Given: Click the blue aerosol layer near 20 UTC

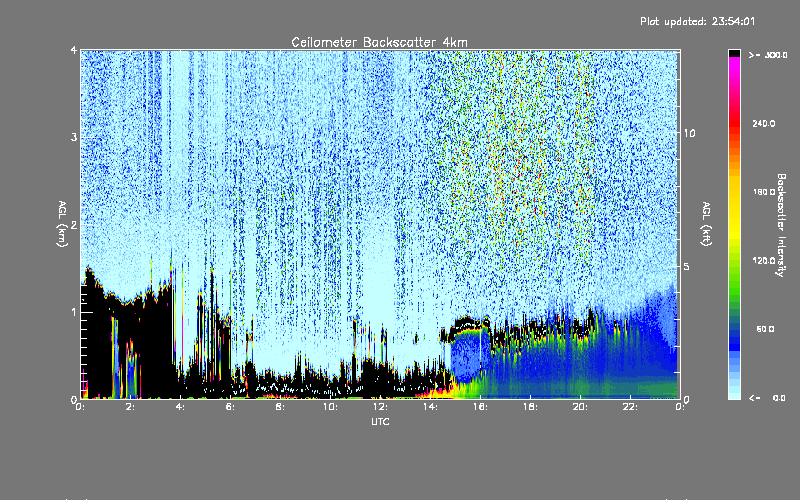Looking at the screenshot, I should (580, 362).
